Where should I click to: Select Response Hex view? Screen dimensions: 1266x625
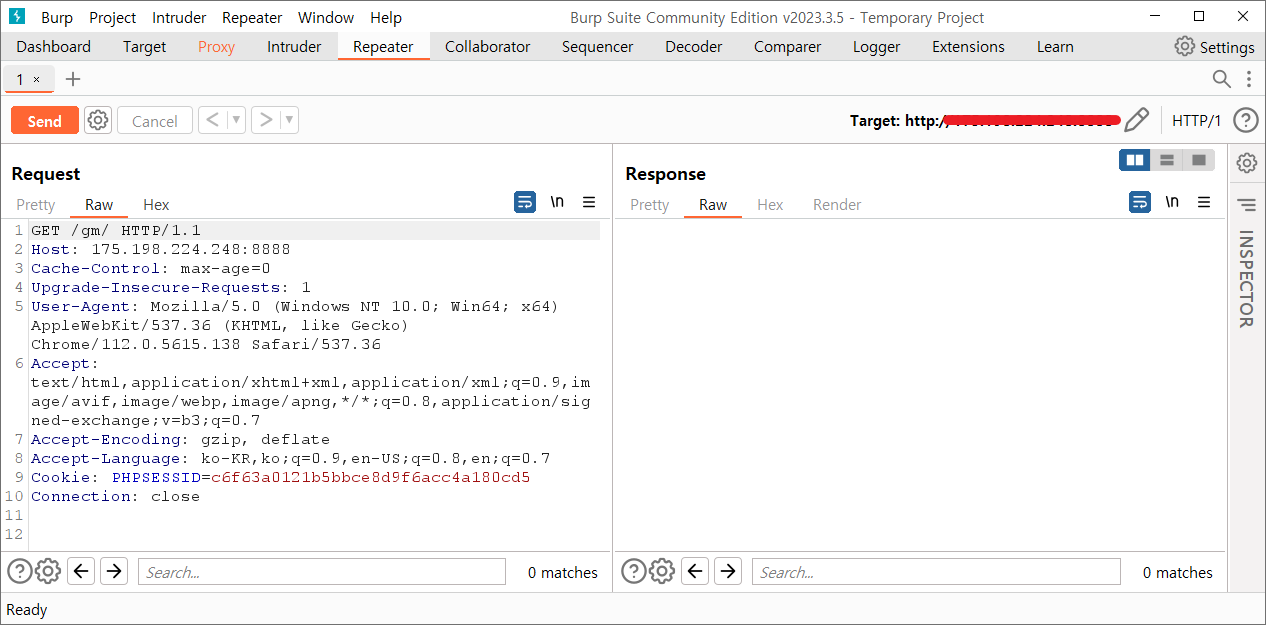coord(770,204)
